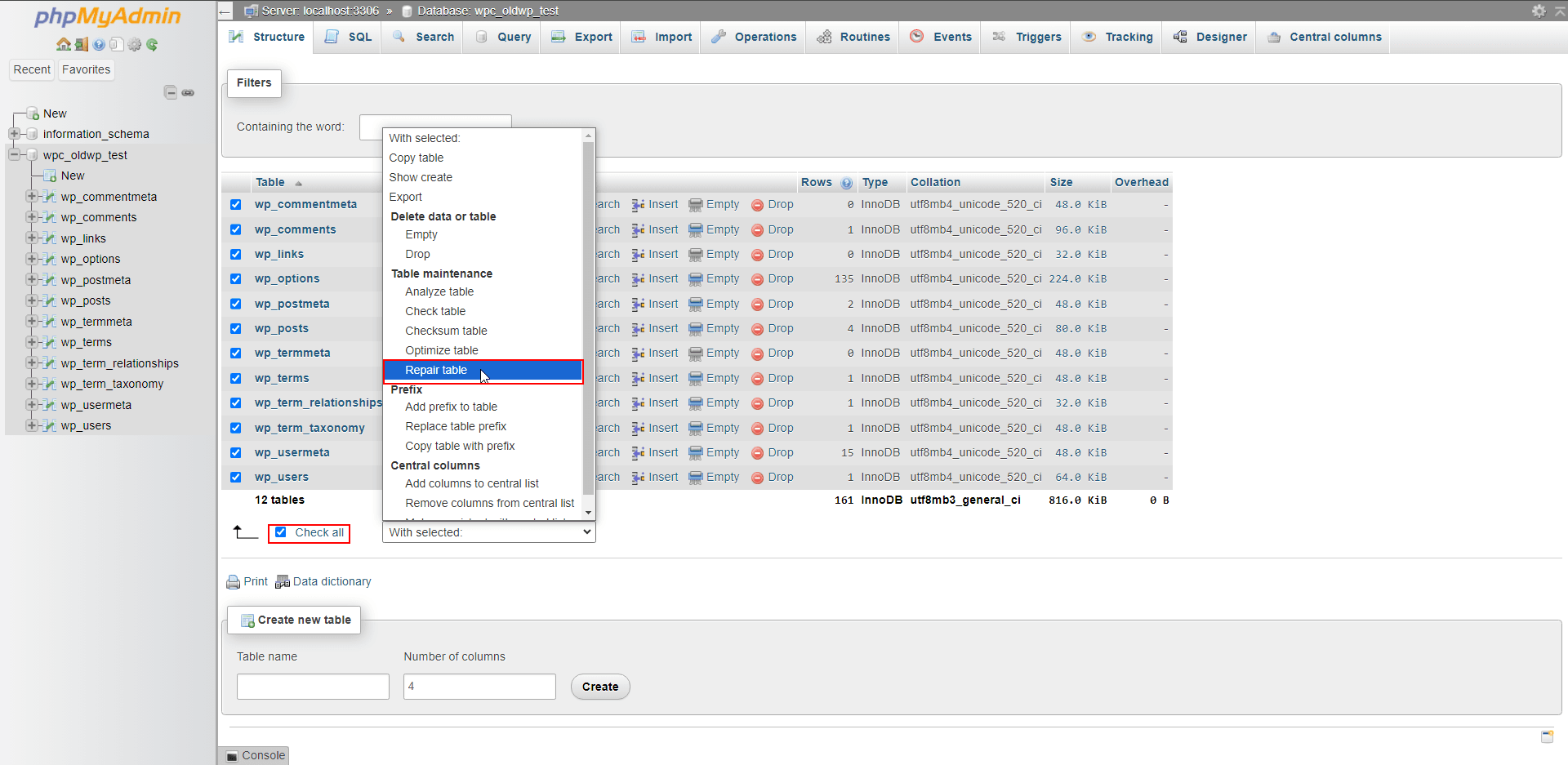Open MySQL documentation page icon
This screenshot has height=765, width=1568.
117,44
